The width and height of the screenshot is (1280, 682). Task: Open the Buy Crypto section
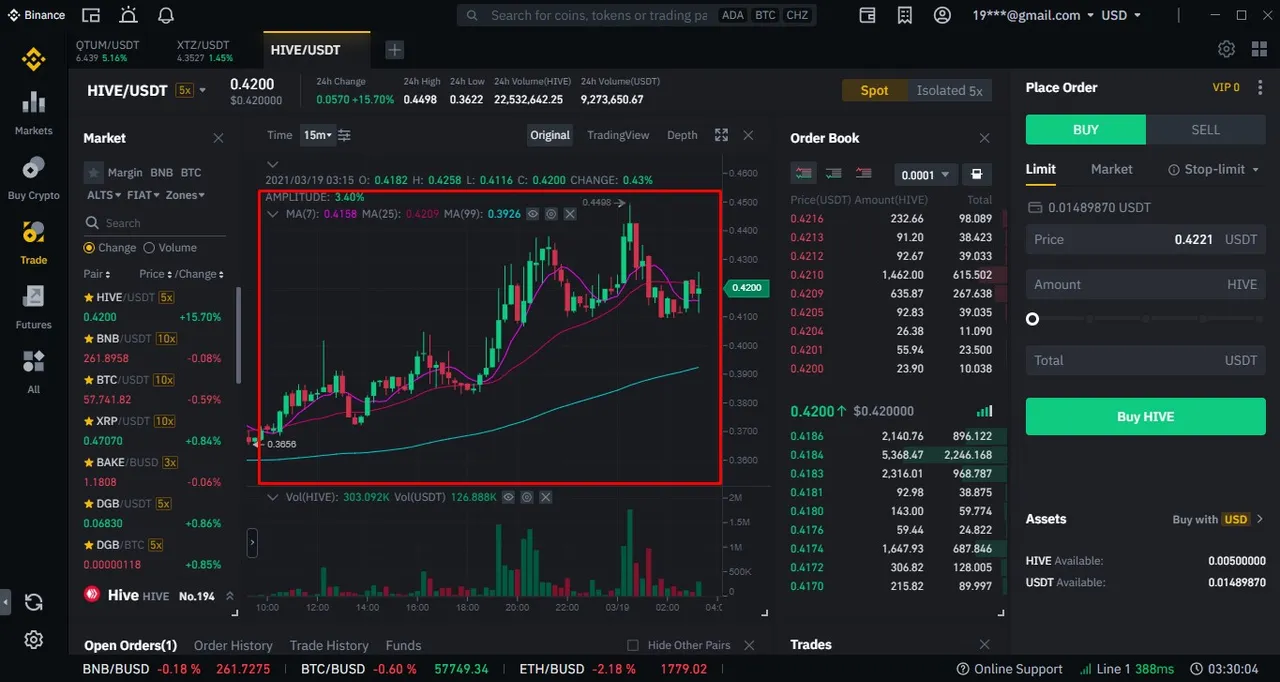tap(33, 178)
